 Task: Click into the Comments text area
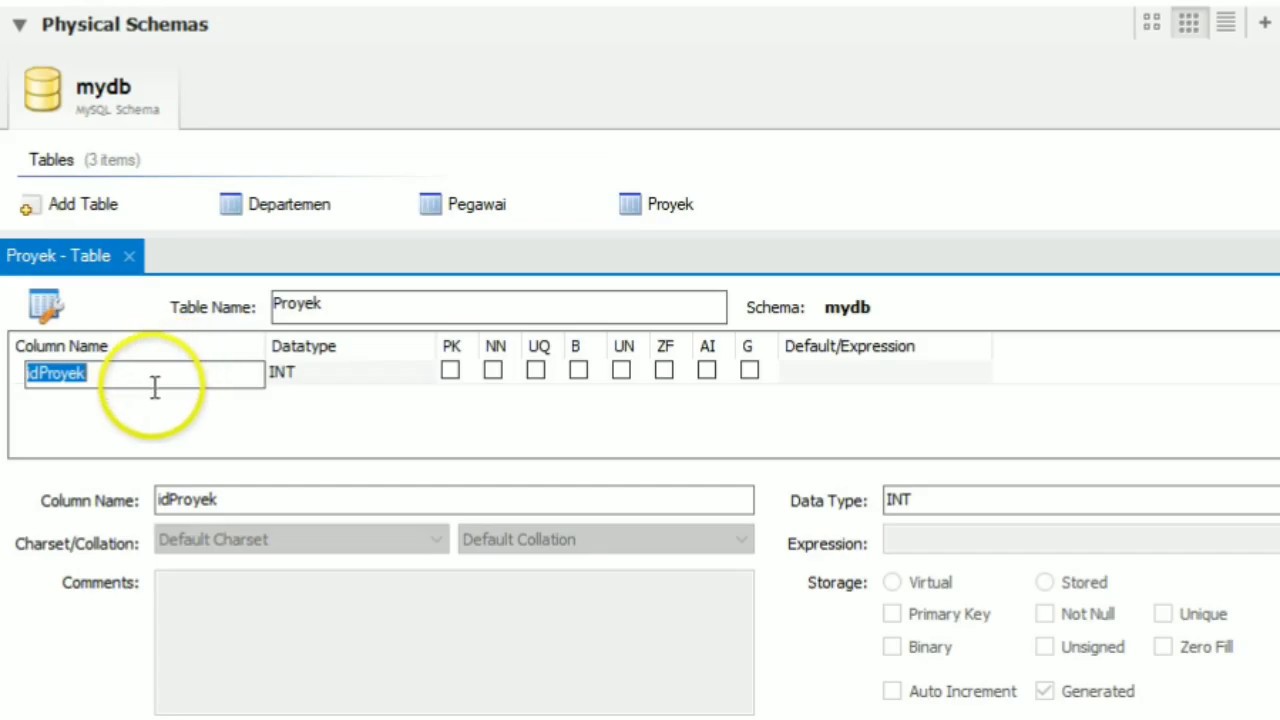point(454,643)
